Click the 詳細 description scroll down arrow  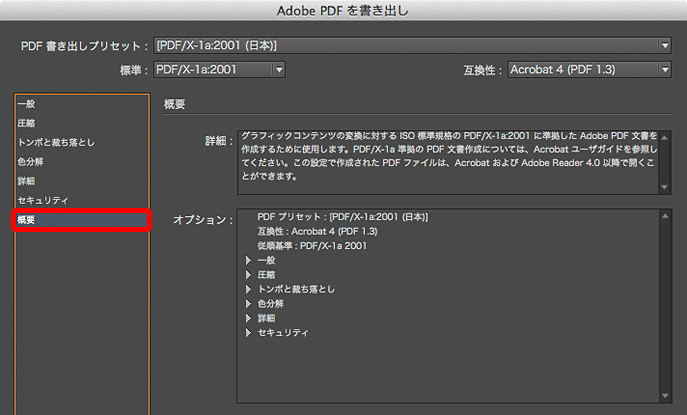665,187
